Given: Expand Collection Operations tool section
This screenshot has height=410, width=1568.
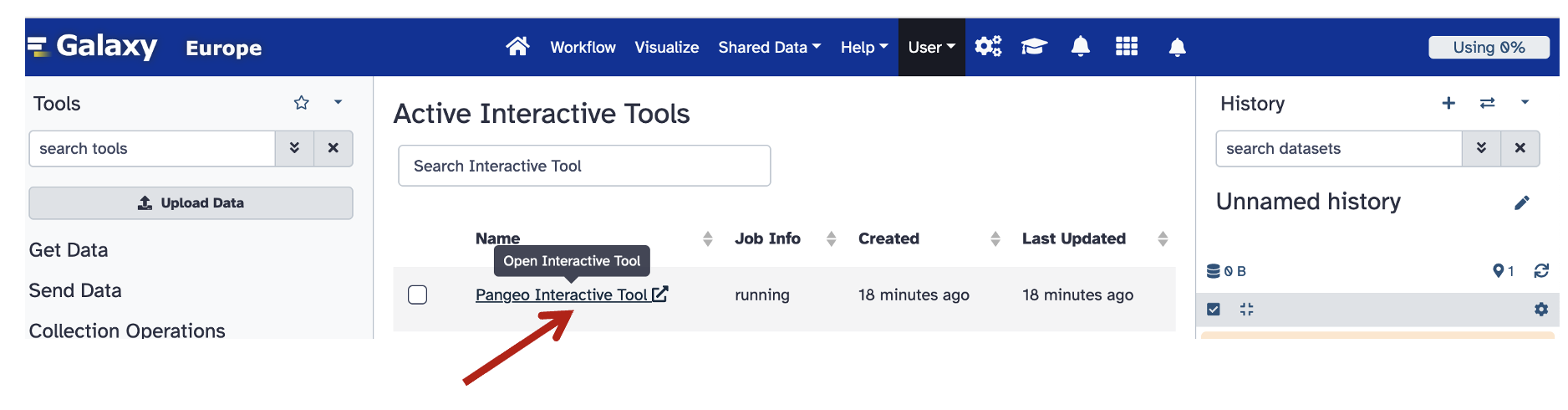Looking at the screenshot, I should (127, 331).
